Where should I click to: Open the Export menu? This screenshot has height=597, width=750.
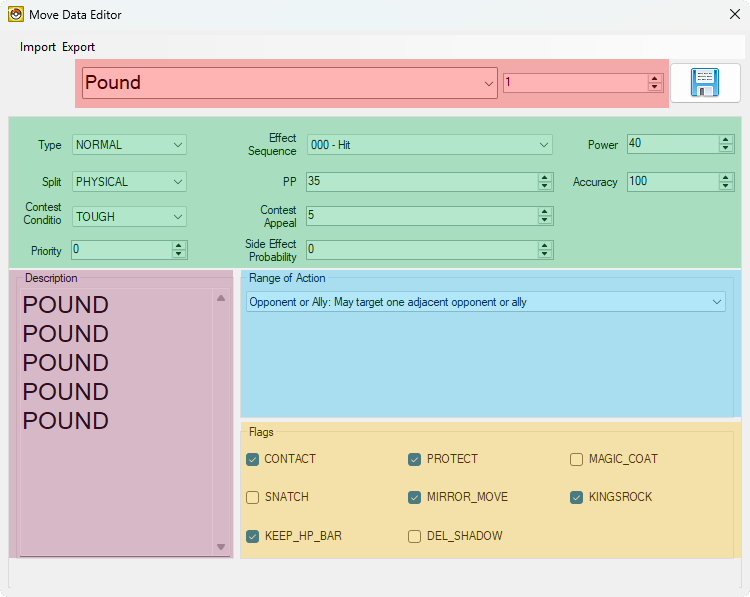(78, 47)
